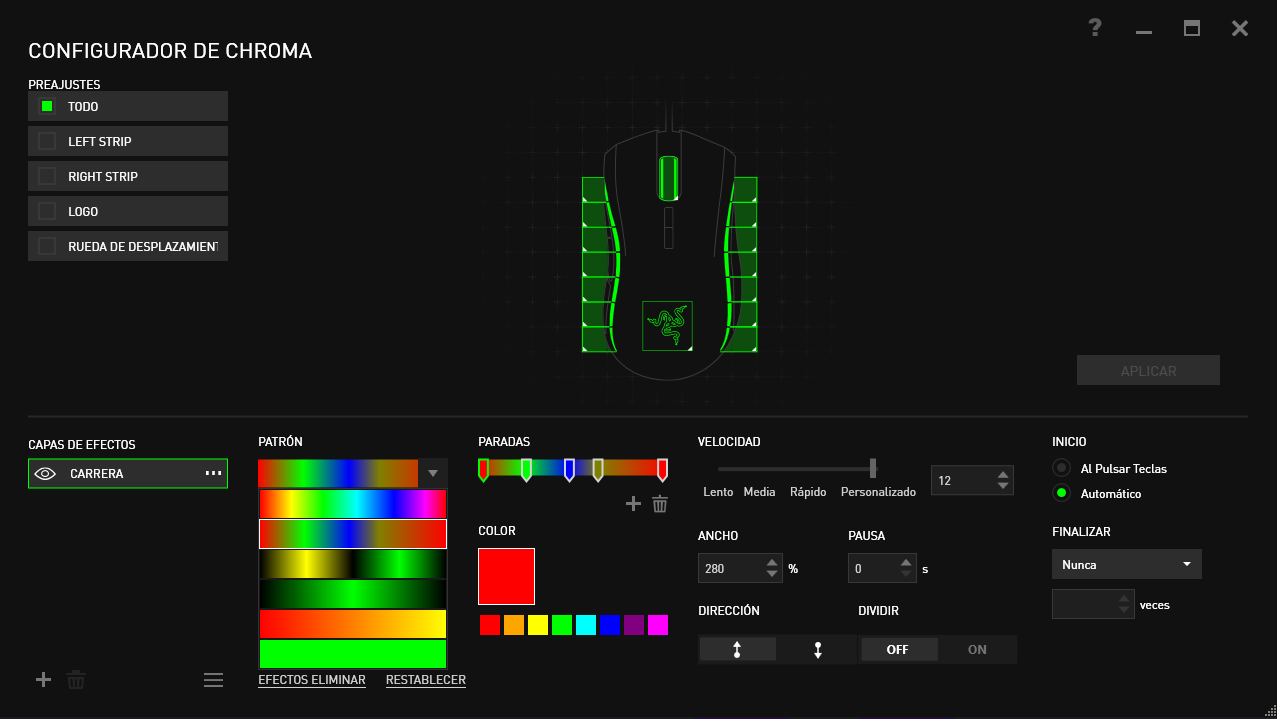Choose the dark green glow pattern
The height and width of the screenshot is (719, 1277).
352,594
